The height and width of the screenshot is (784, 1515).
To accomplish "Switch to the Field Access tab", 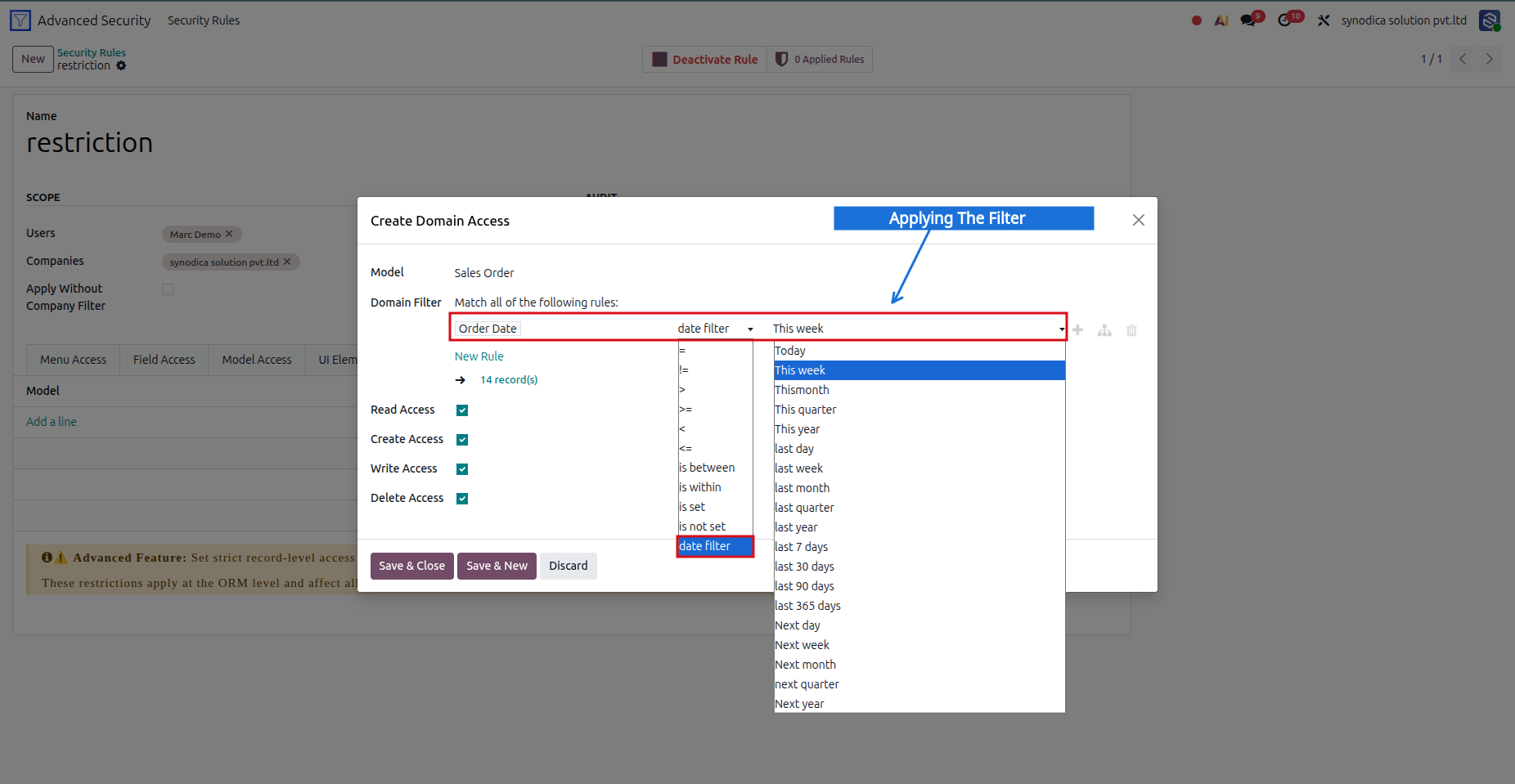I will [164, 360].
